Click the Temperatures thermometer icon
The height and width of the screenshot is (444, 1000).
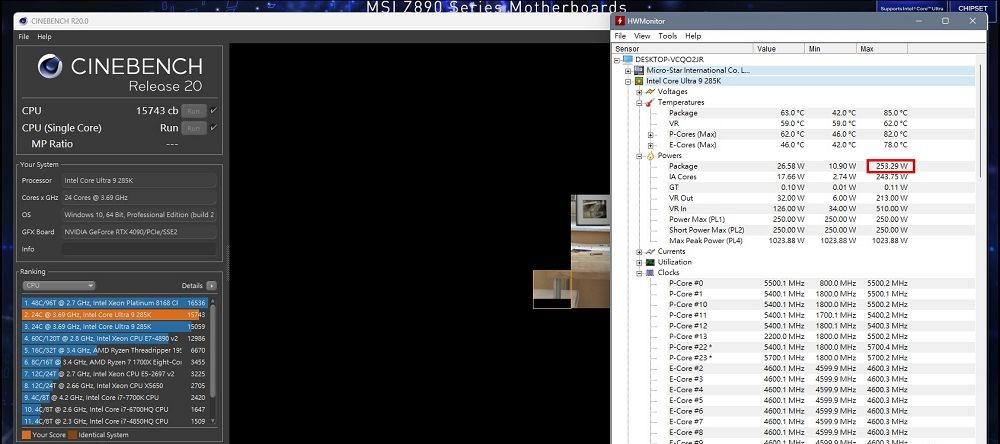(x=651, y=102)
